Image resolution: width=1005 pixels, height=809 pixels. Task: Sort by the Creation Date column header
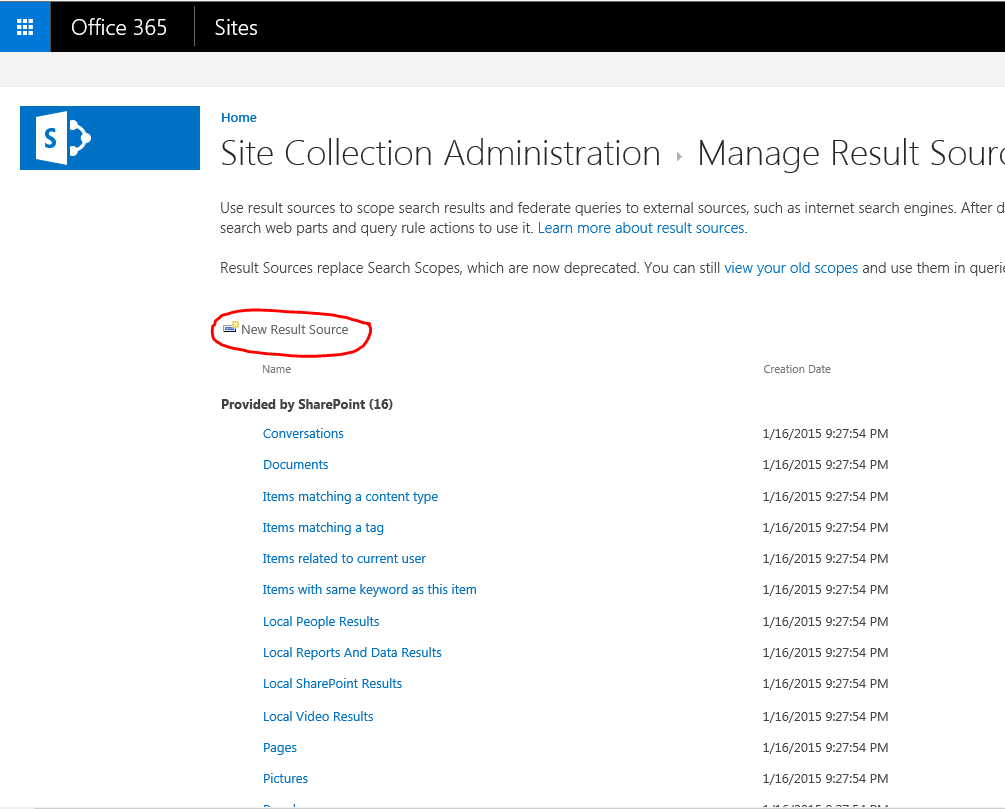click(x=797, y=369)
